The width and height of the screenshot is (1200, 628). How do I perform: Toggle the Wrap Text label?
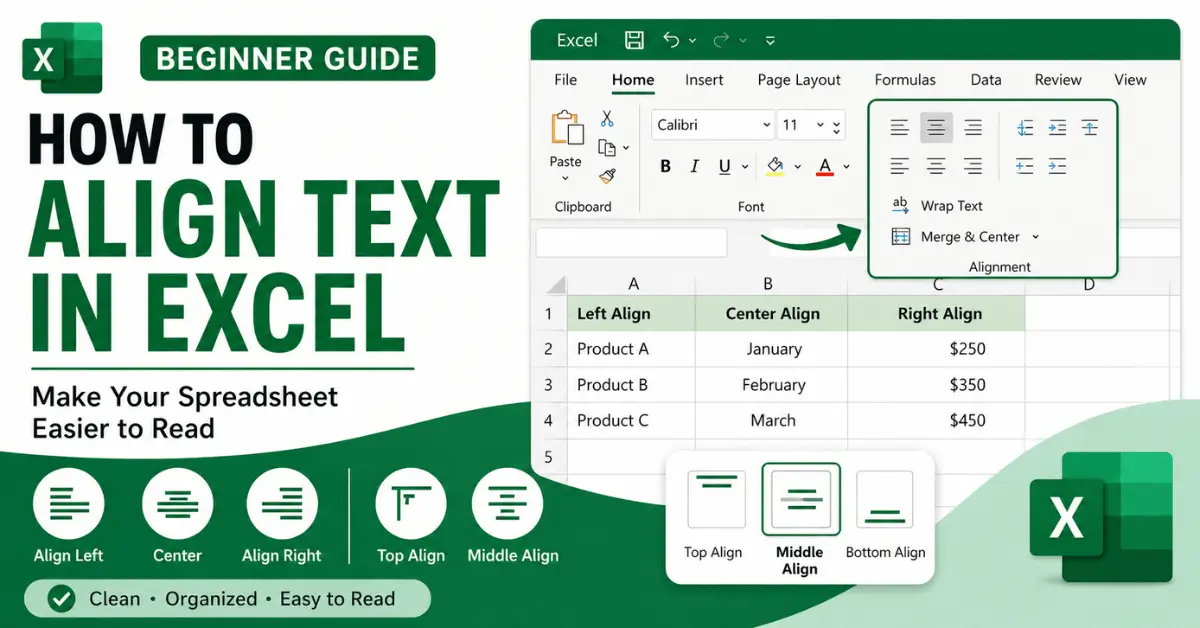(952, 206)
